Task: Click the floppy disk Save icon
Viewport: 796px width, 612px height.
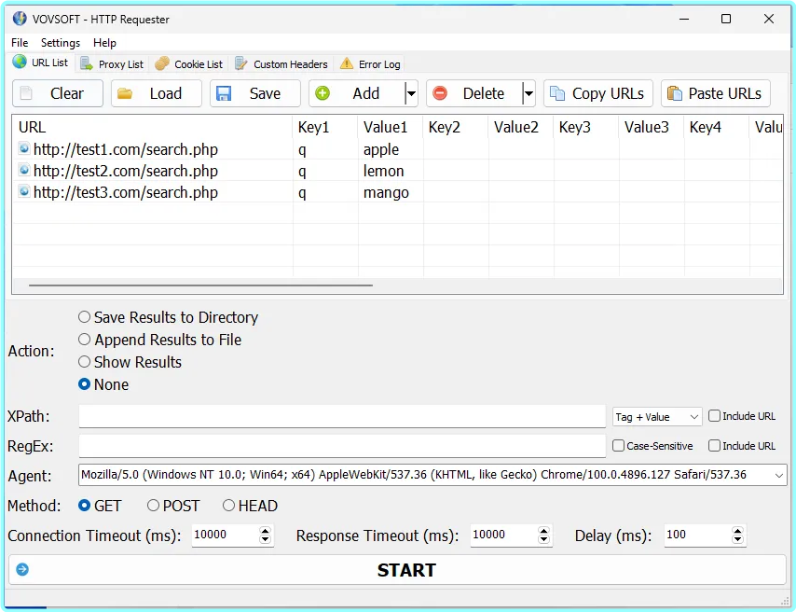Action: point(223,93)
